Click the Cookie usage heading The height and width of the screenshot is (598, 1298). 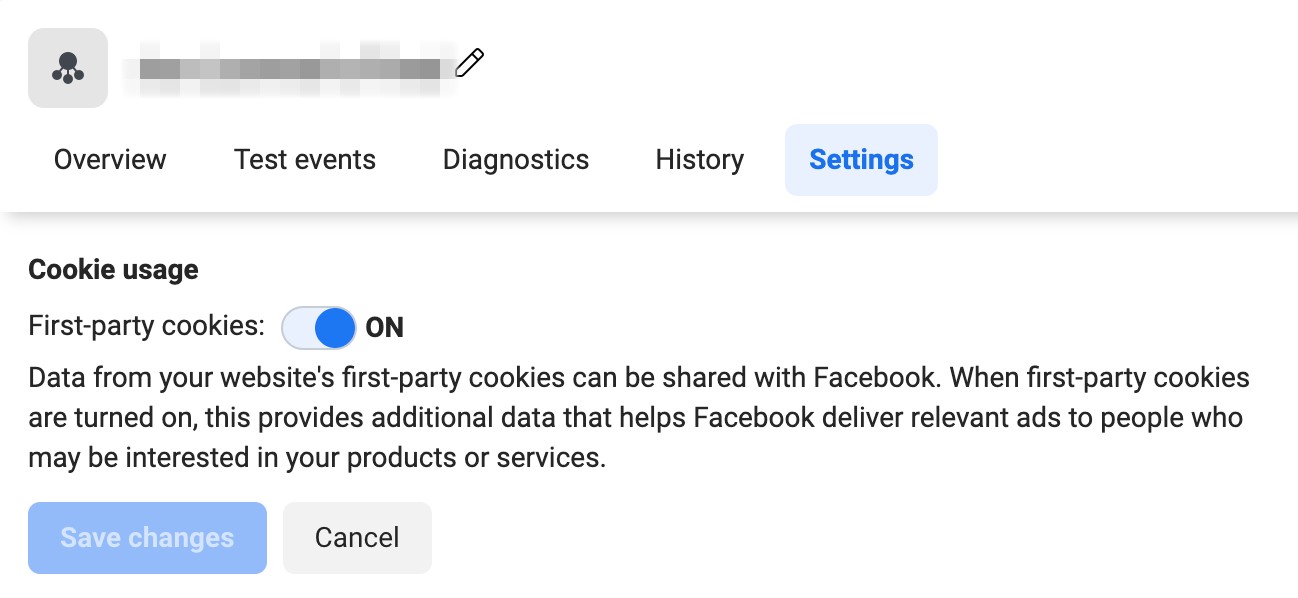click(x=113, y=268)
